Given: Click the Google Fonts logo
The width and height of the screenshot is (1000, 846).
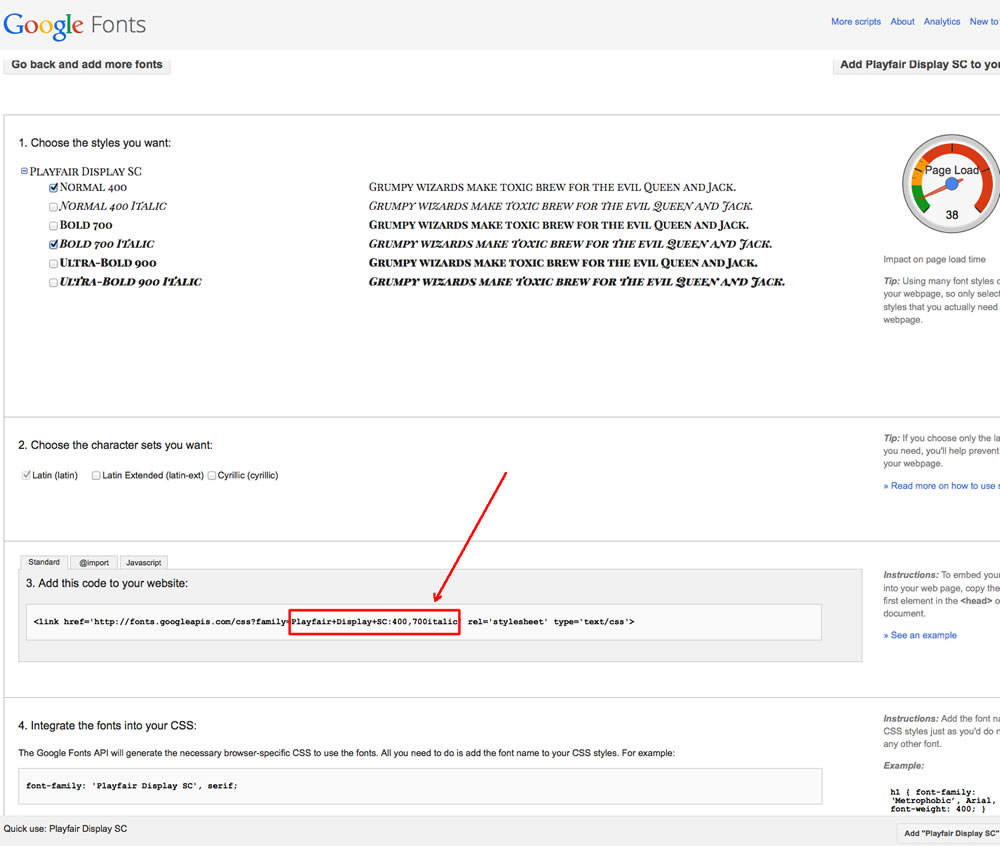Looking at the screenshot, I should tap(75, 24).
